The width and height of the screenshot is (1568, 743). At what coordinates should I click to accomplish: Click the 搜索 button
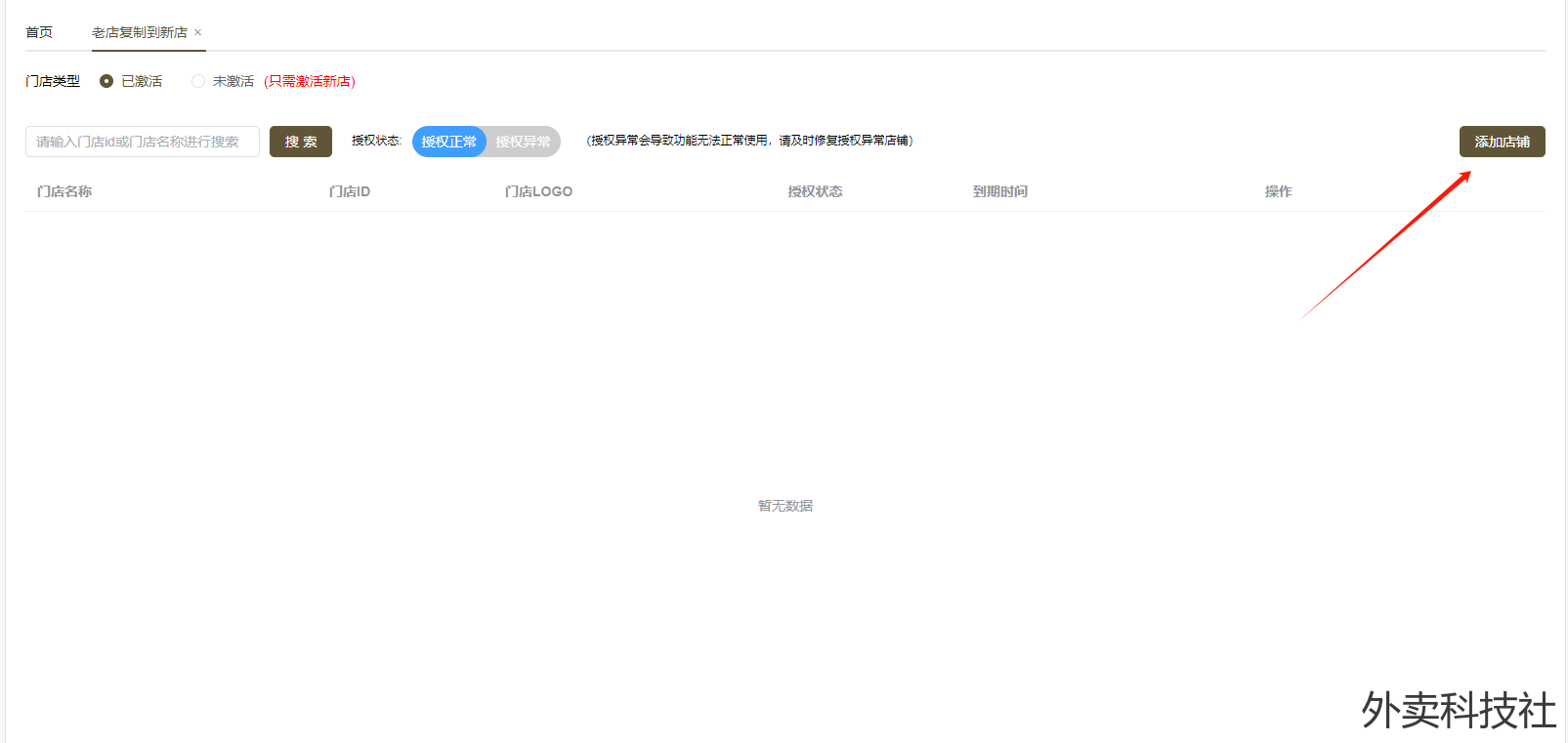tap(301, 142)
